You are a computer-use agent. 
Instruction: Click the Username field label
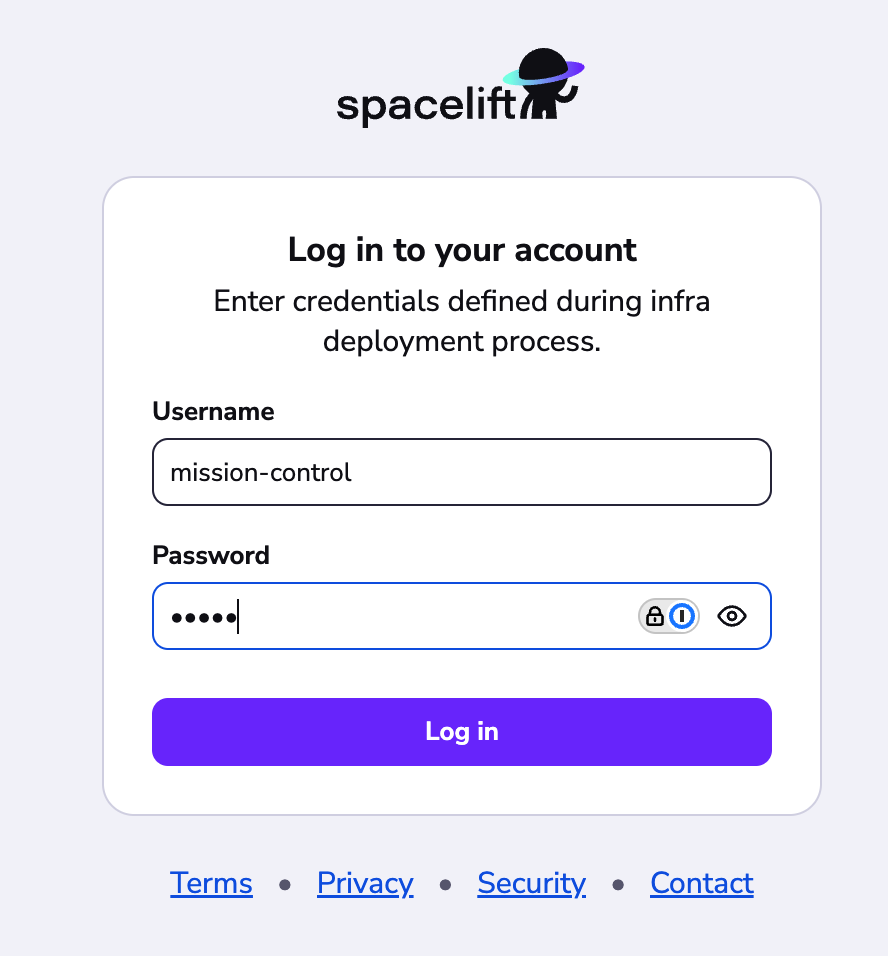[212, 411]
